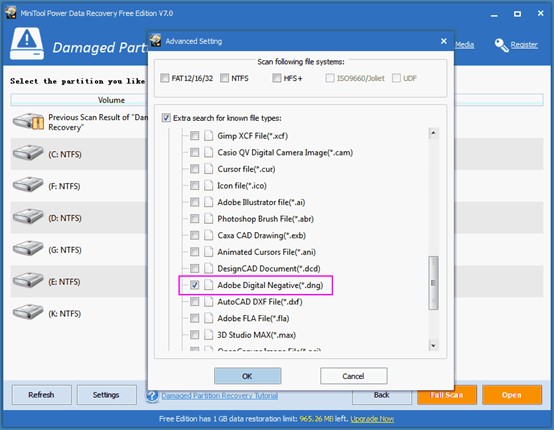Screen dimensions: 554x430
Task: Enable the NTFS file system checkbox
Action: click(224, 78)
